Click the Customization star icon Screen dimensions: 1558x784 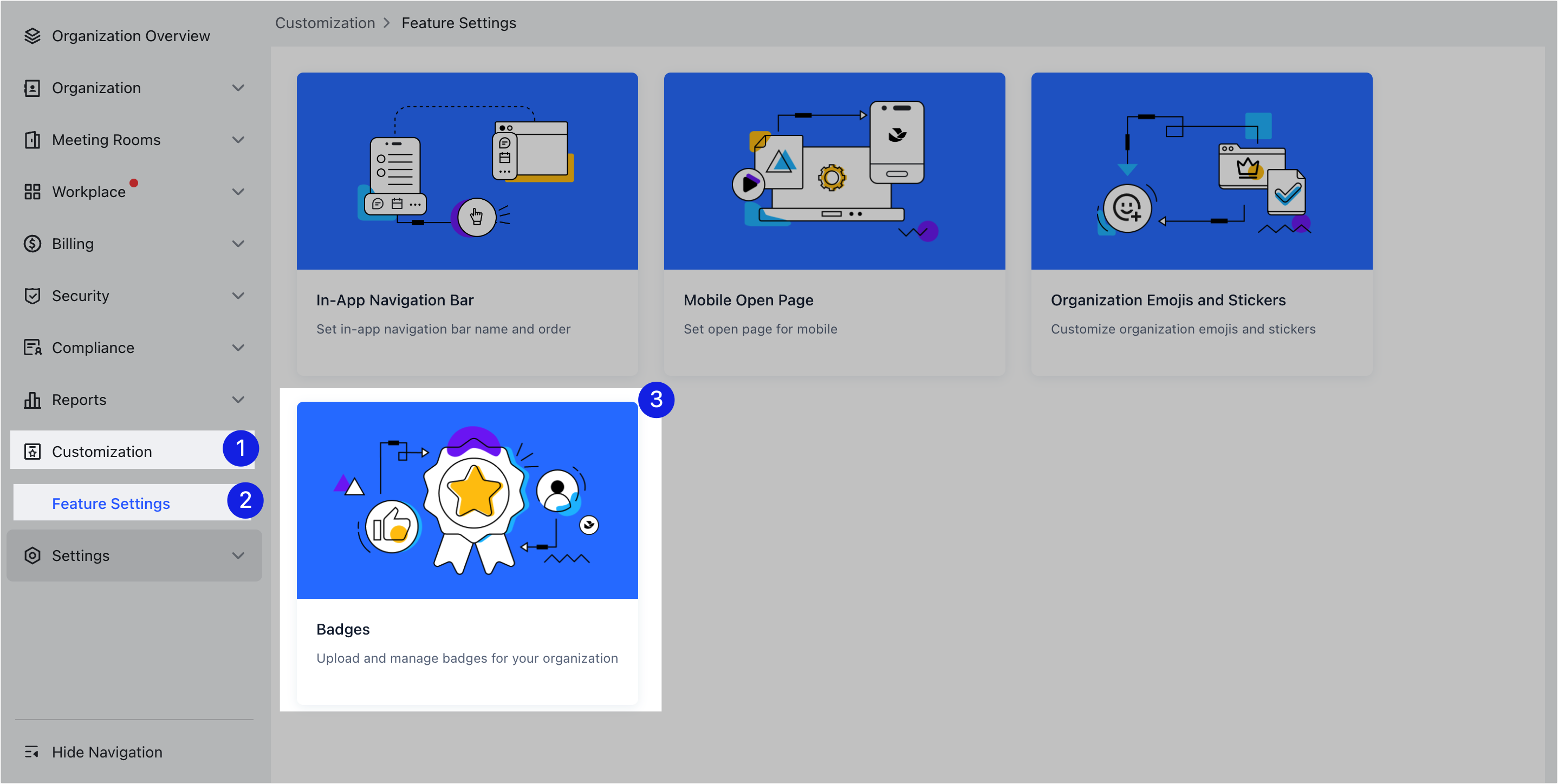32,452
